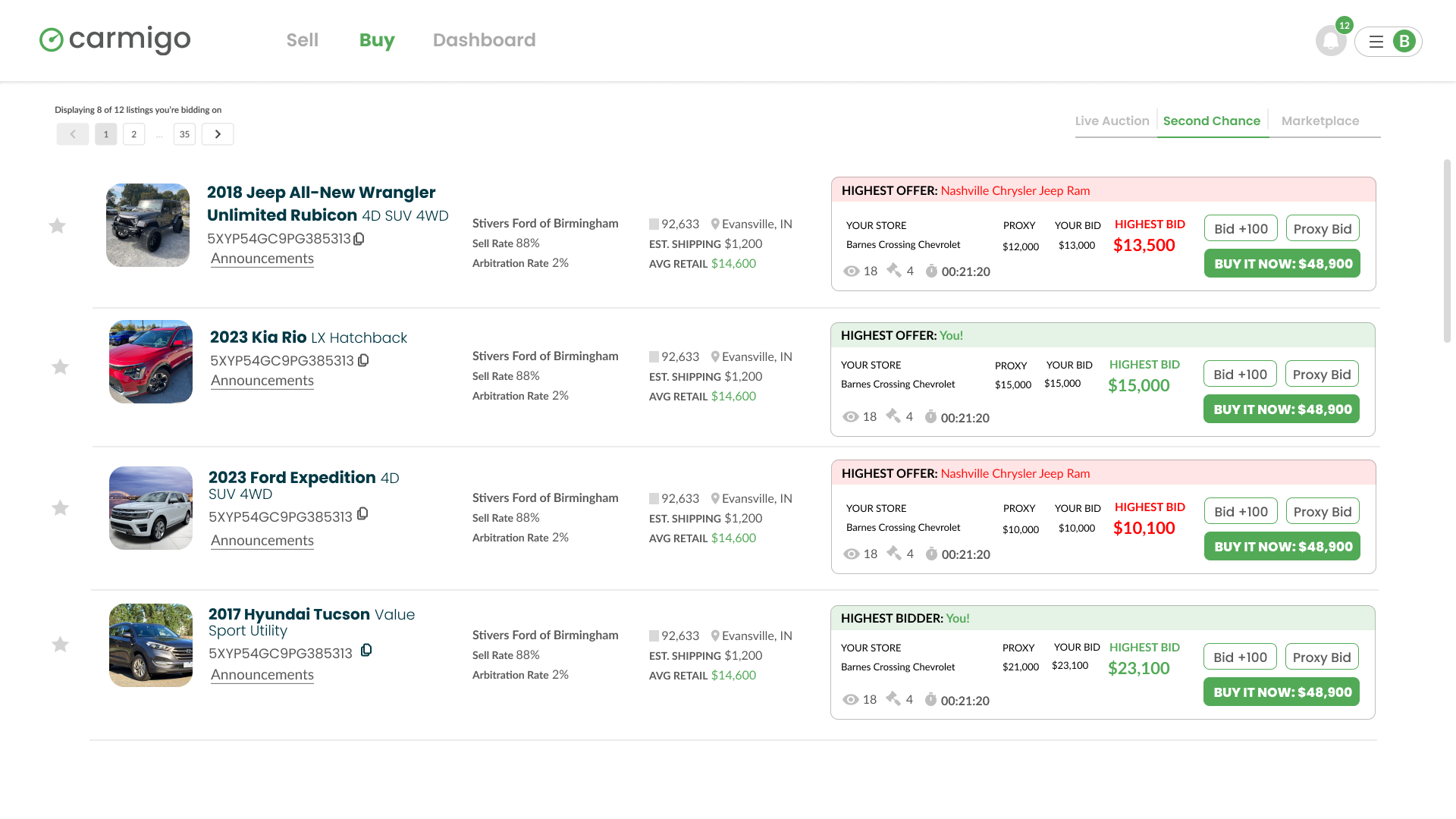1456x819 pixels.
Task: Switch to the Marketplace tab
Action: point(1319,121)
